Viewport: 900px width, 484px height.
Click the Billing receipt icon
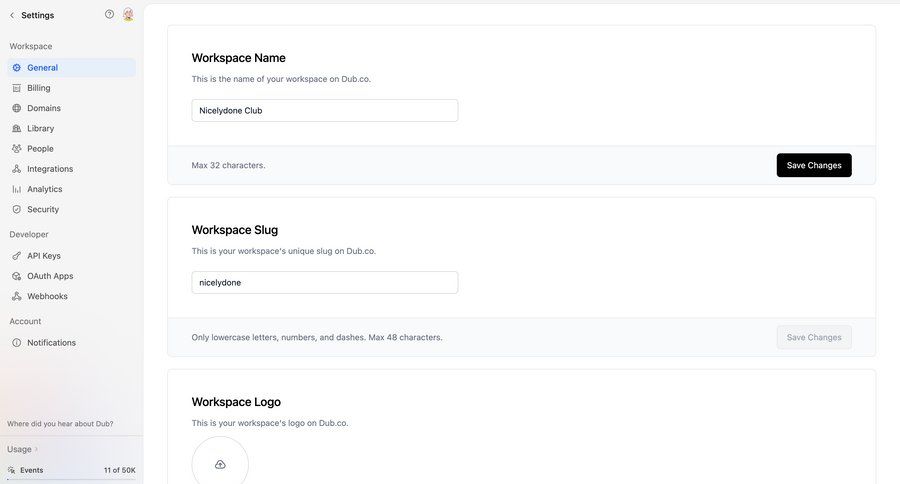pos(17,88)
